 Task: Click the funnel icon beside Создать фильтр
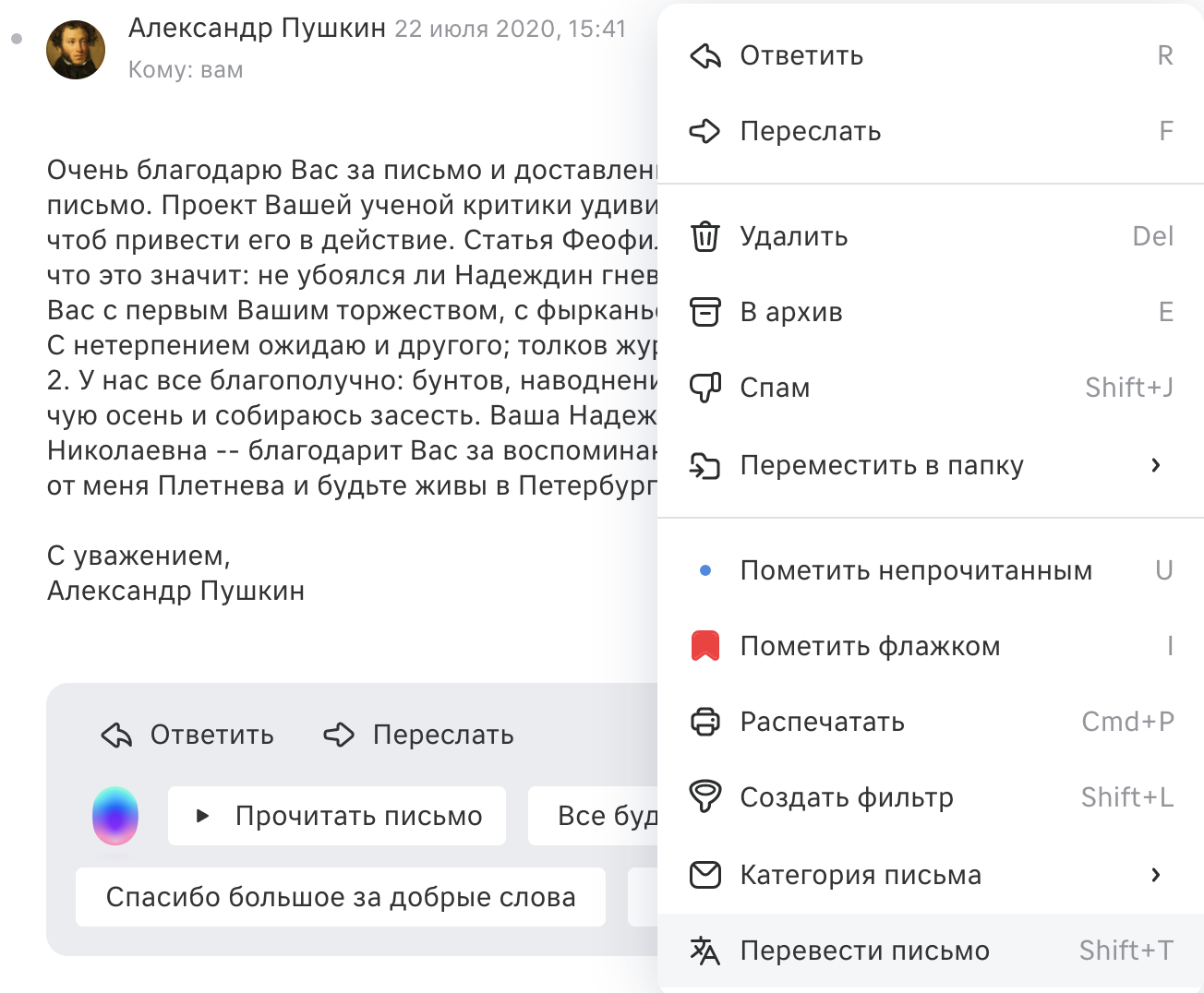705,796
